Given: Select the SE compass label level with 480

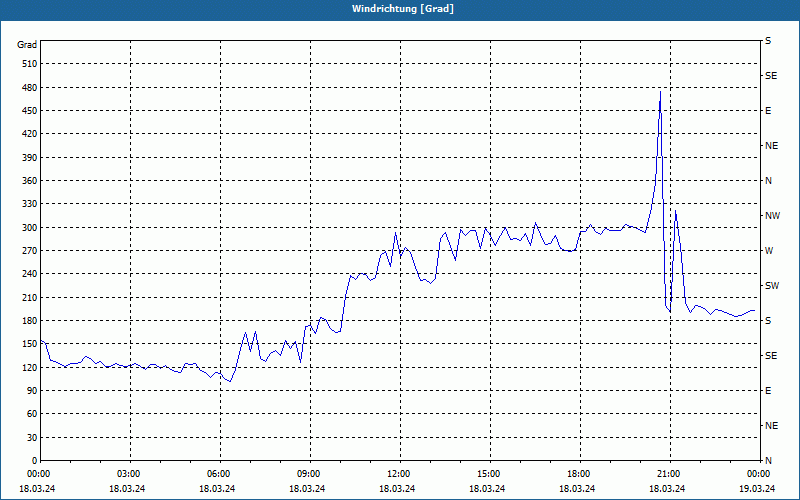Looking at the screenshot, I should [771, 76].
